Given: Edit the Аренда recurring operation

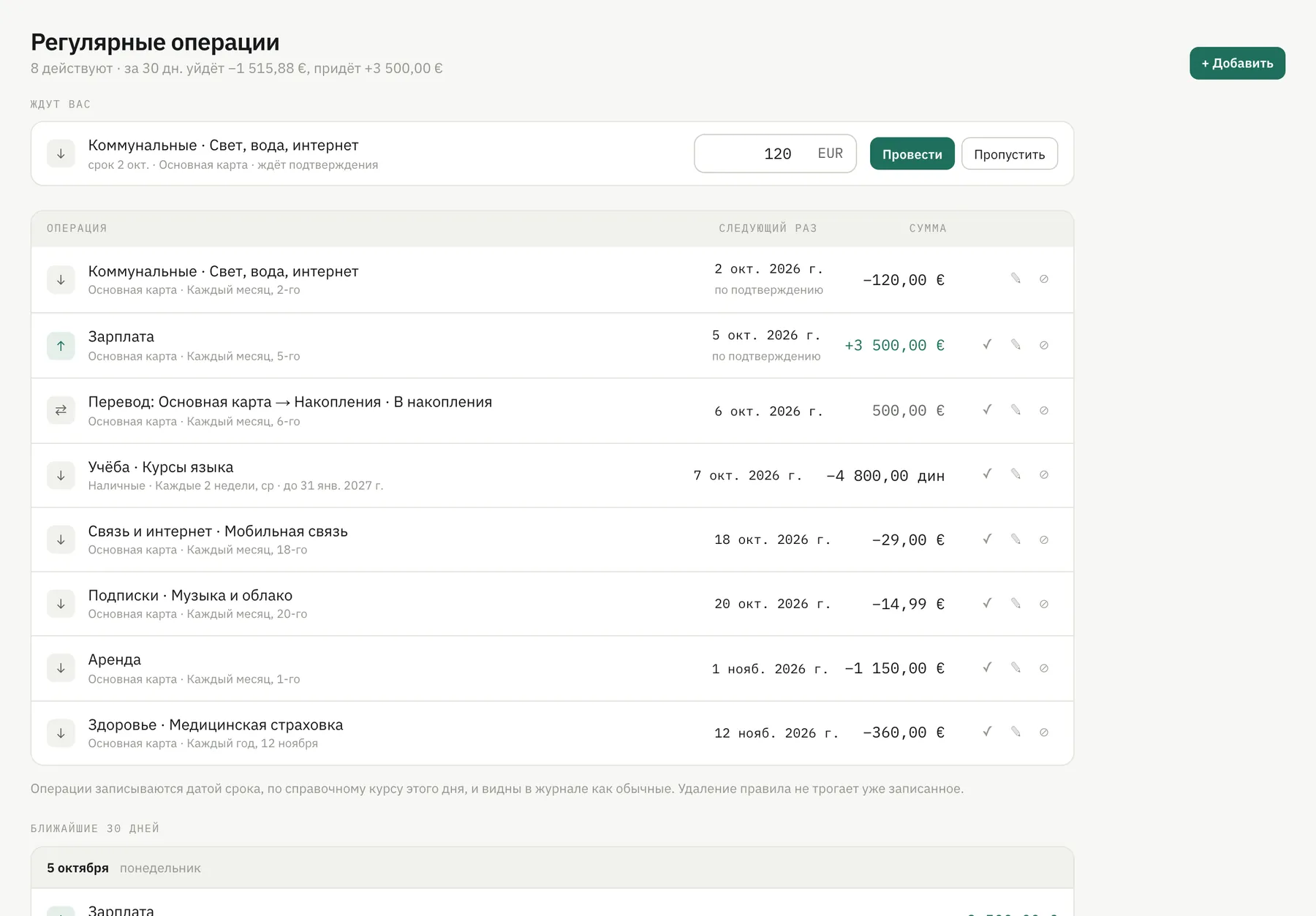Looking at the screenshot, I should point(1016,667).
